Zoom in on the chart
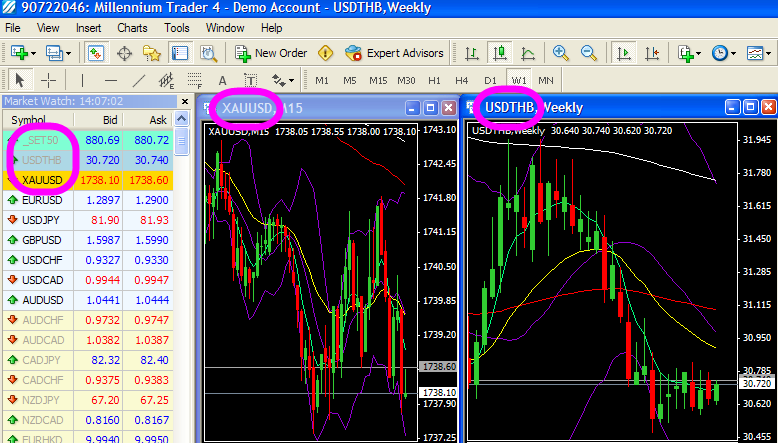This screenshot has width=778, height=443. [560, 53]
